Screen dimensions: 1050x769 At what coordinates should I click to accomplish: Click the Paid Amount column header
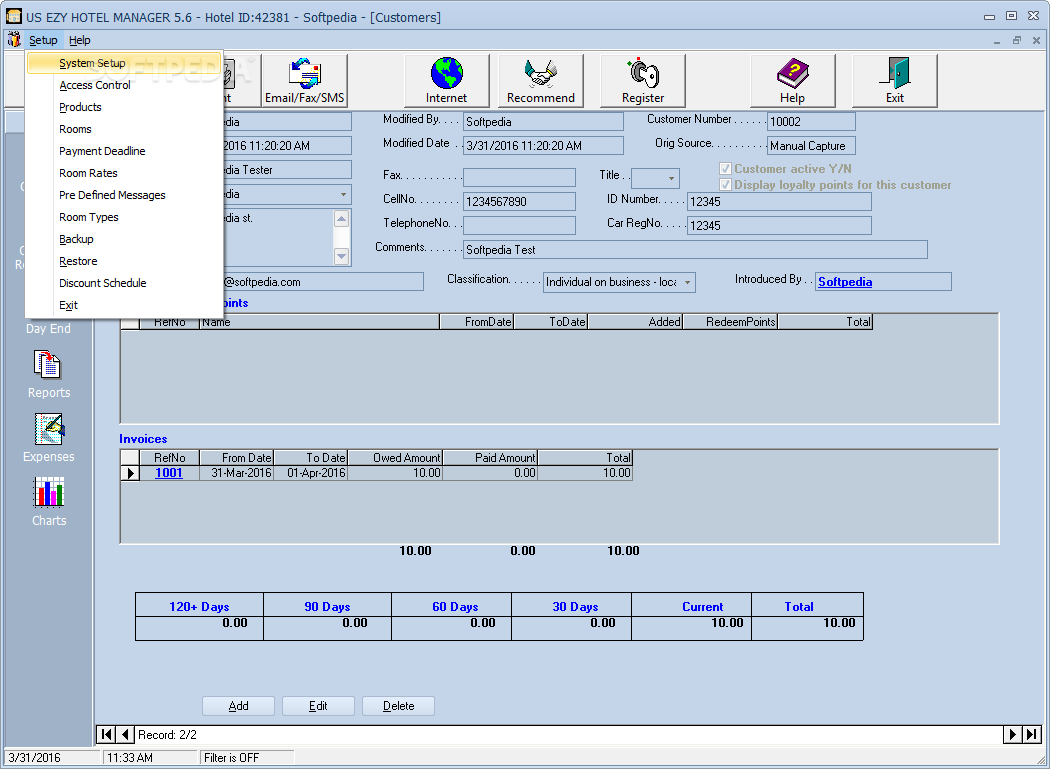tap(490, 458)
